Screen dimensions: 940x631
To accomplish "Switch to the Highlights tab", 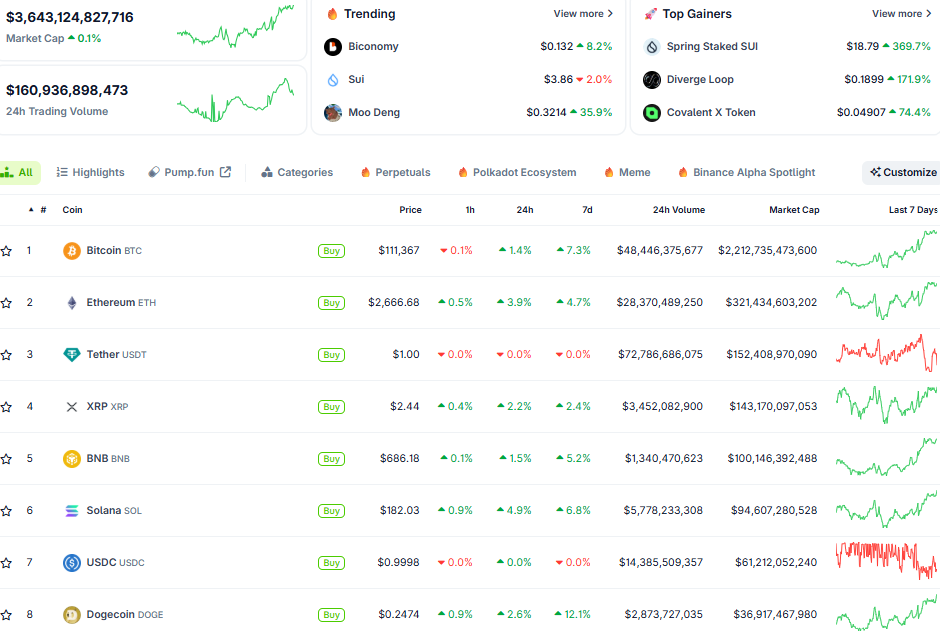I will tap(91, 173).
